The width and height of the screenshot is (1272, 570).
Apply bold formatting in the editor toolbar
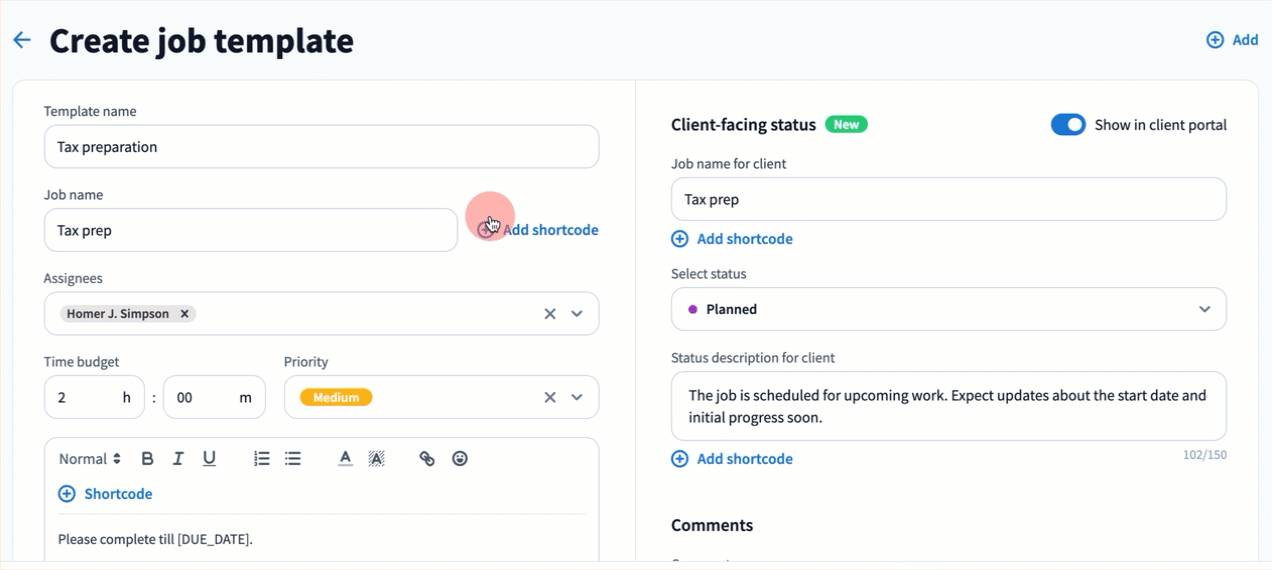(x=147, y=459)
